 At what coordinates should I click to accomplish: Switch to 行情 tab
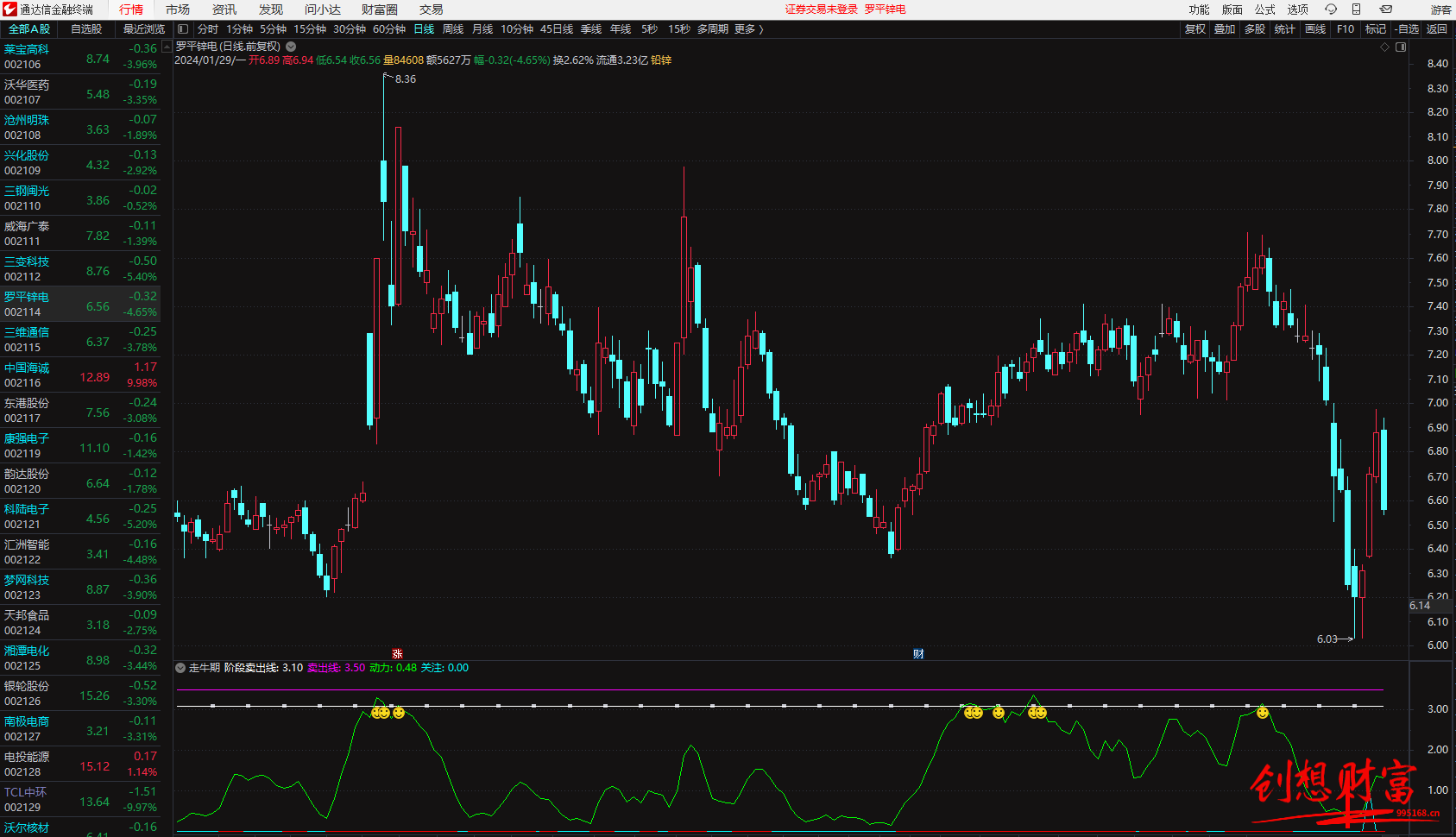tap(131, 9)
